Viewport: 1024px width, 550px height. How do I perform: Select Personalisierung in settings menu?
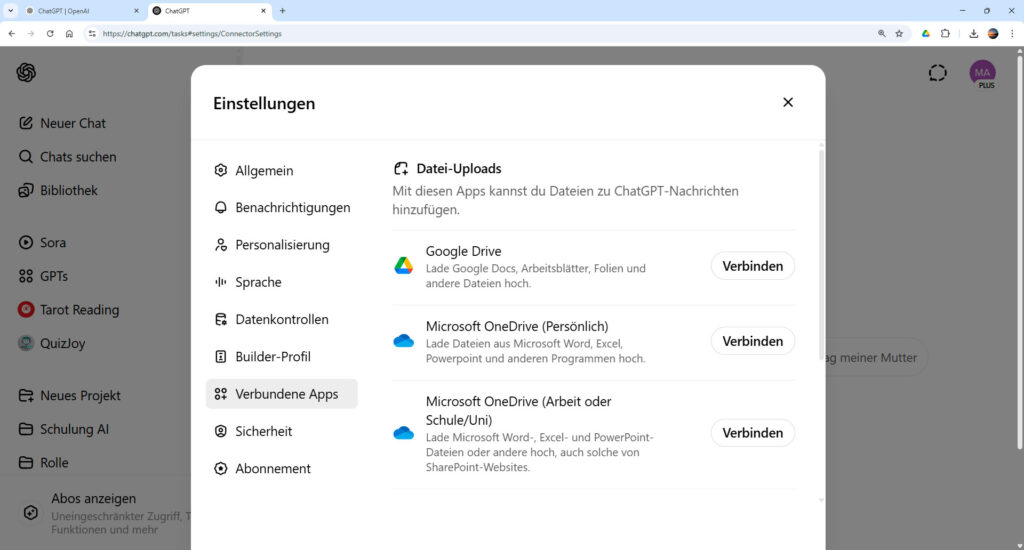(x=281, y=245)
